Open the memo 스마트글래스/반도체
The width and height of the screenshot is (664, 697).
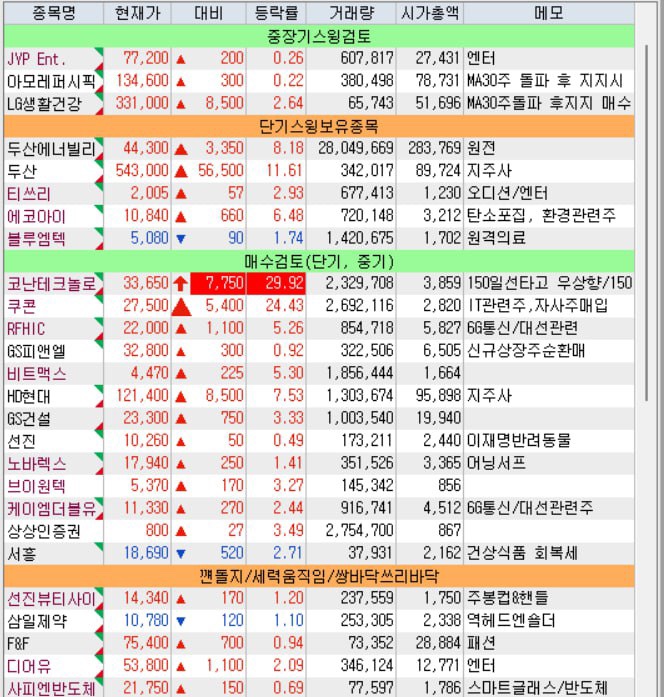tap(537, 689)
